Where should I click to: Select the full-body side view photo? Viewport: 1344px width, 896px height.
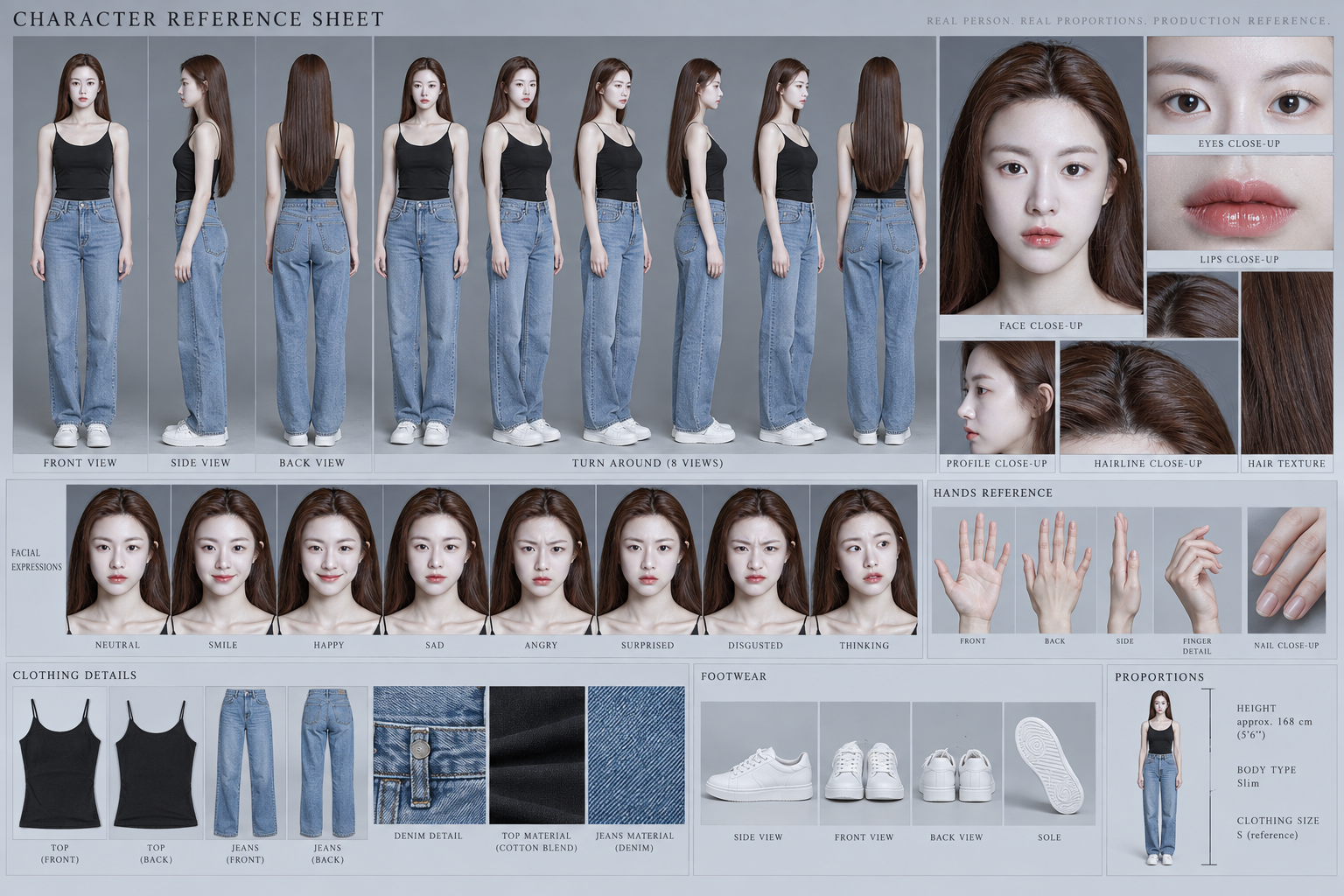point(201,244)
